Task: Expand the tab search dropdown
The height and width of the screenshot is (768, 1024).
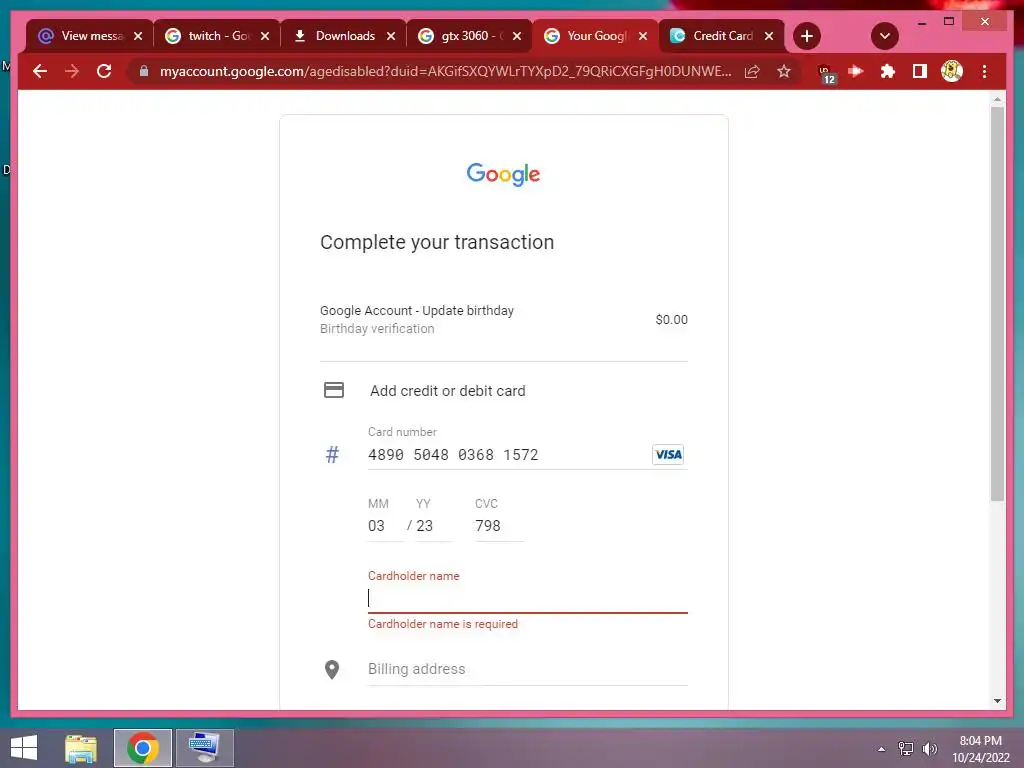Action: click(x=885, y=36)
